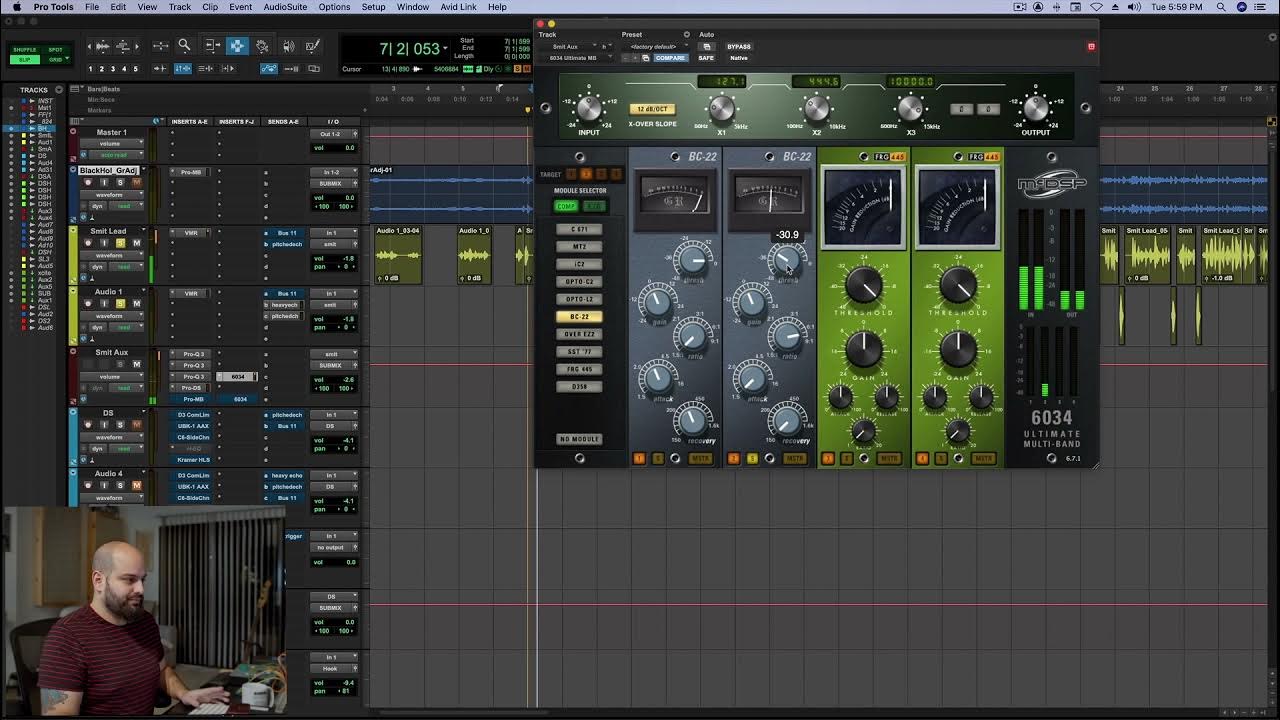1280x720 pixels.
Task: Open the Setup menu
Action: click(373, 7)
